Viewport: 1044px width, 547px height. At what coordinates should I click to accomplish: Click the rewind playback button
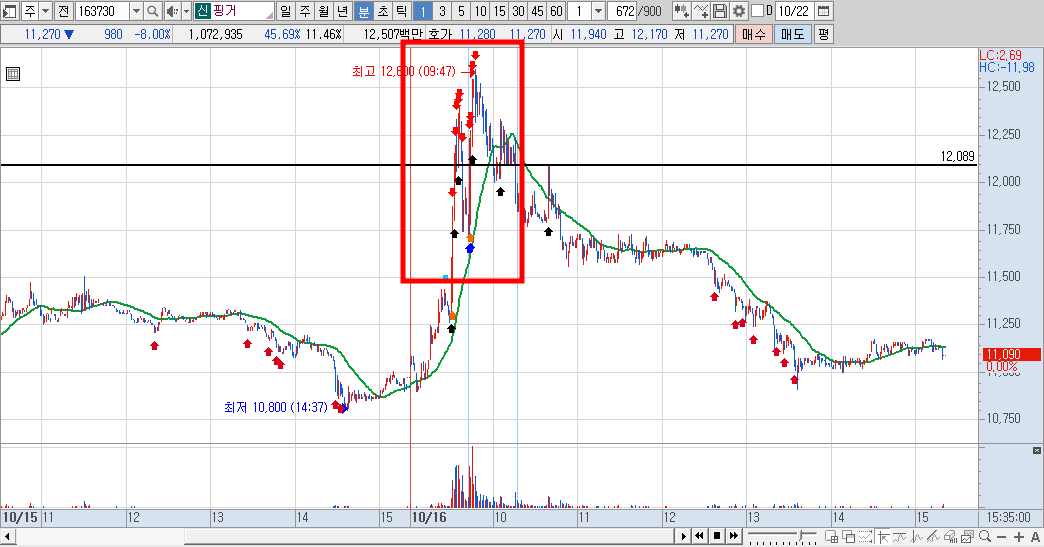click(700, 536)
